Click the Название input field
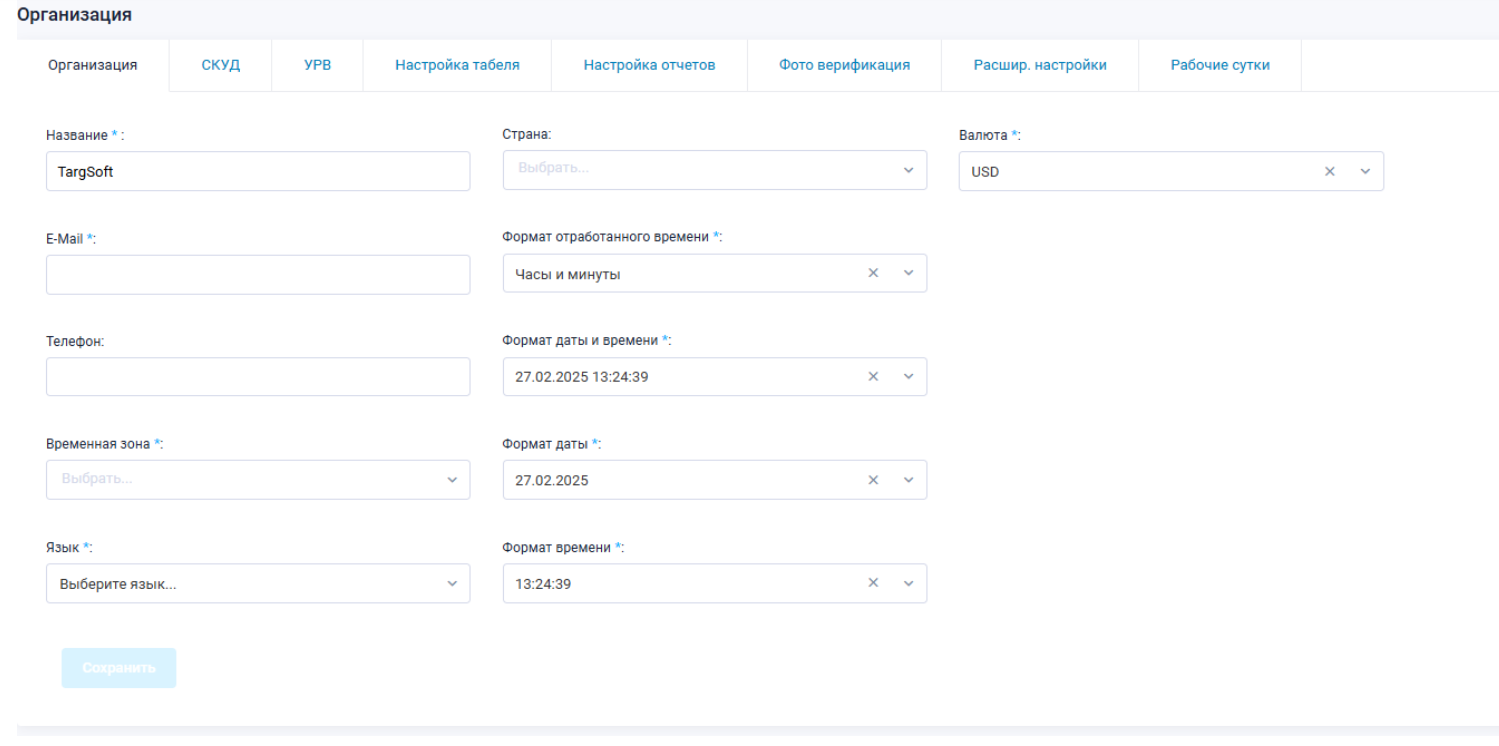 (257, 171)
